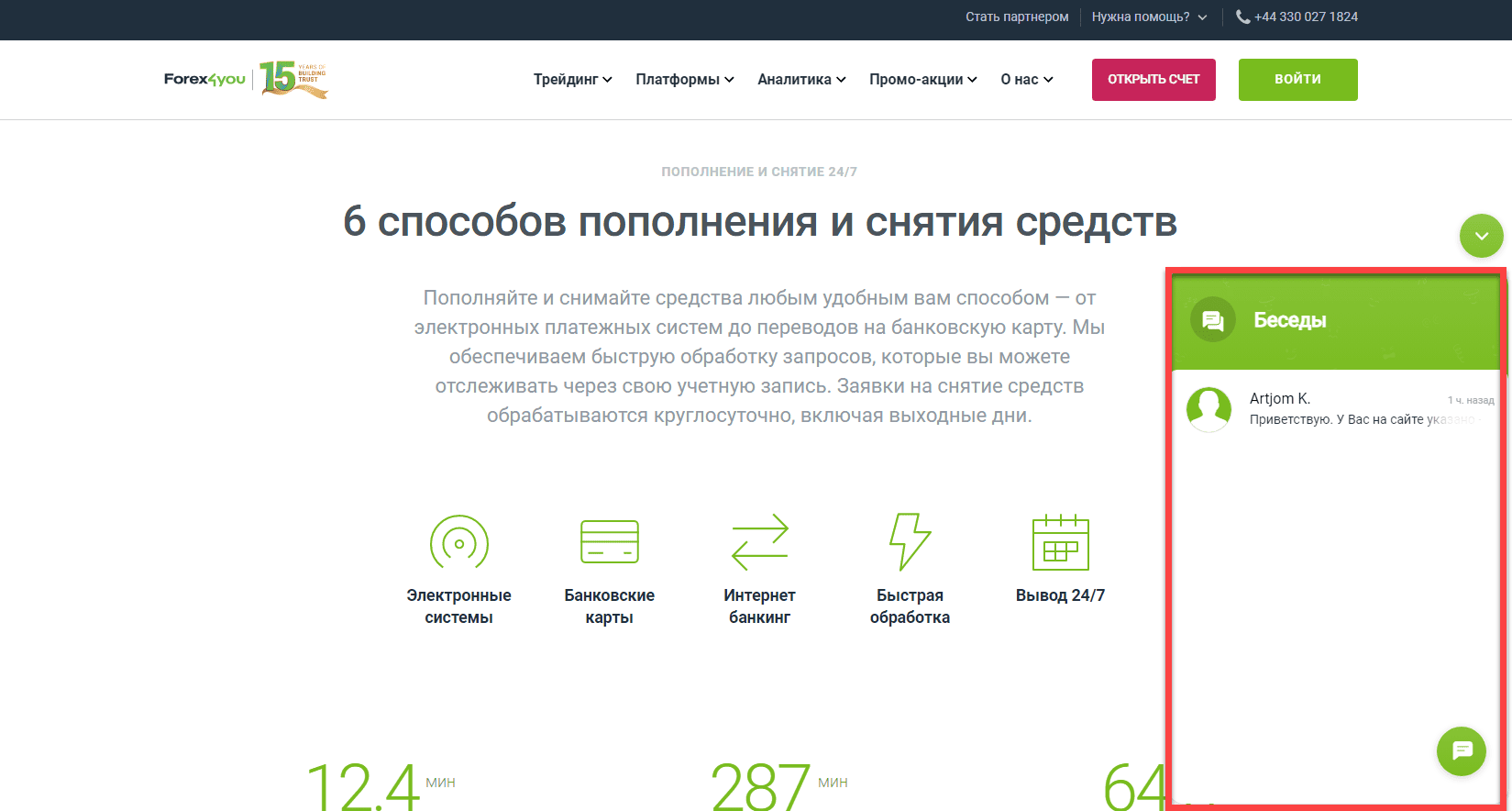Click the Быстрая обработка lightning icon
This screenshot has height=811, width=1512.
[910, 541]
